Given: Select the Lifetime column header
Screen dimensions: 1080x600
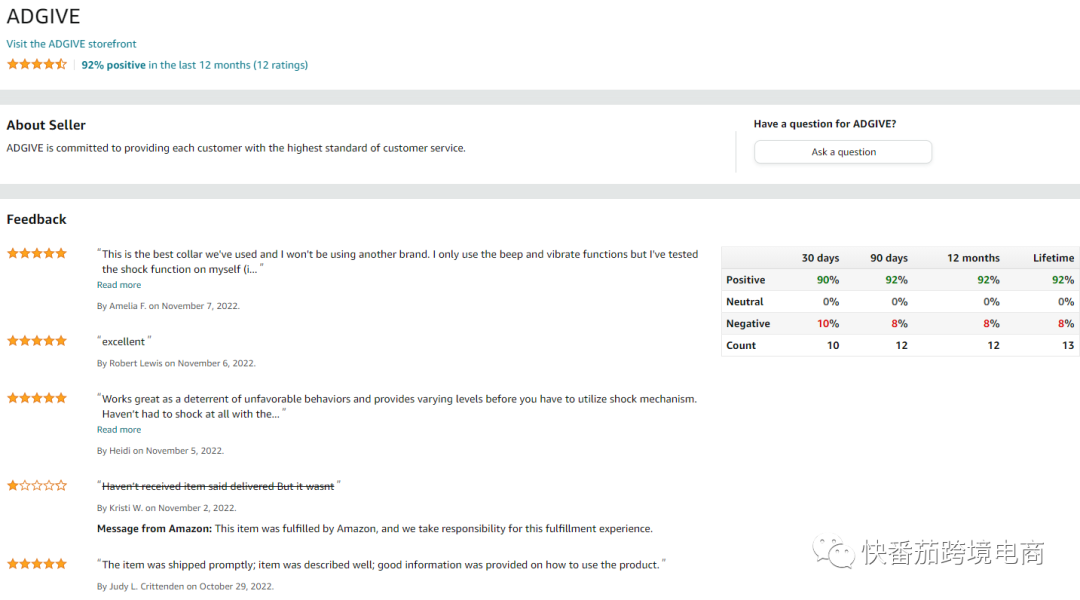Looking at the screenshot, I should click(1053, 258).
